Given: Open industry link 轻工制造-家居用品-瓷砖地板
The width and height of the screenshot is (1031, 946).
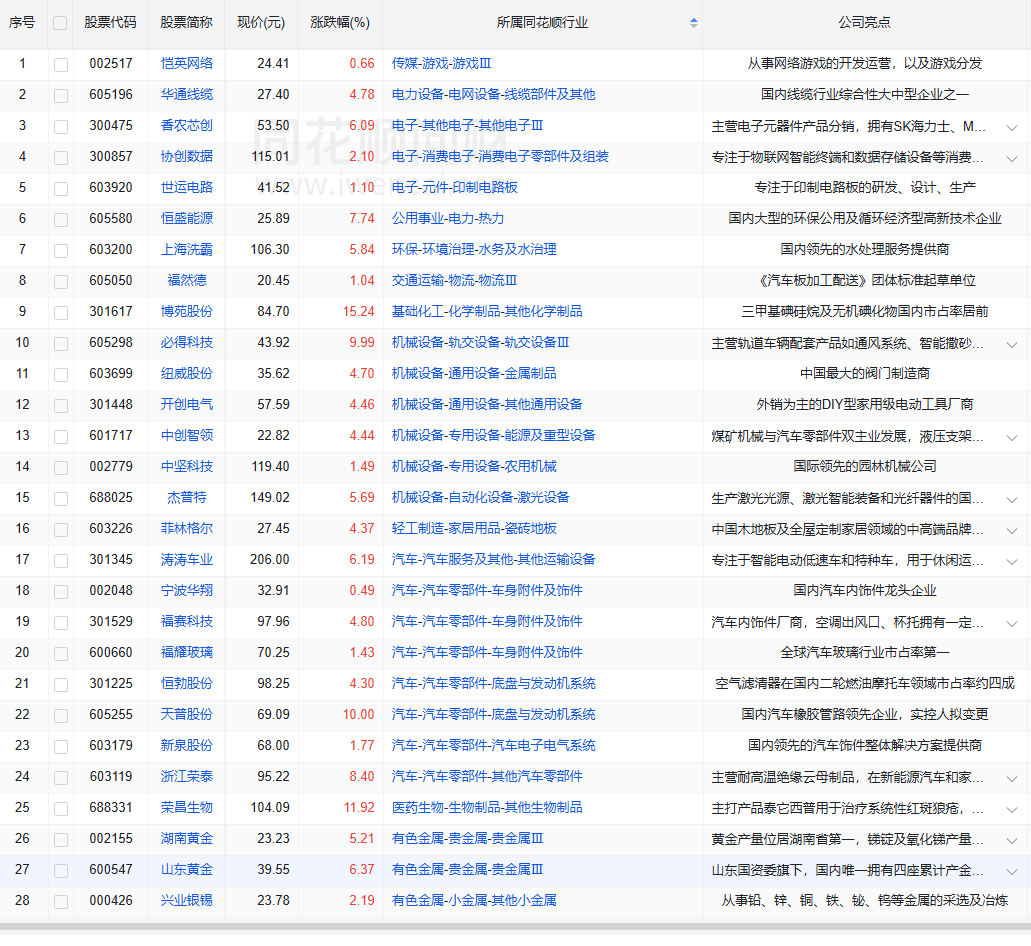Looking at the screenshot, I should pyautogui.click(x=474, y=529).
